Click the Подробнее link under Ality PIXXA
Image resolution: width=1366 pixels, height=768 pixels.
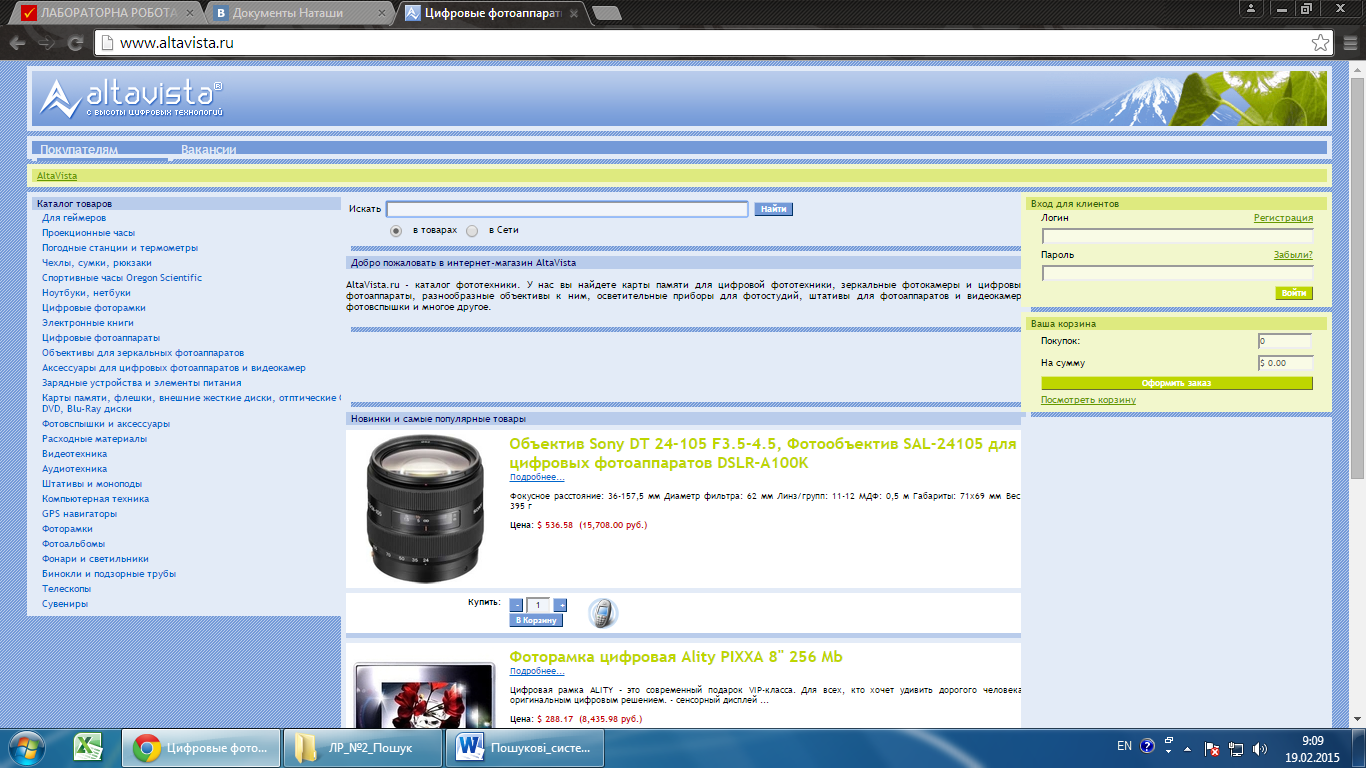pos(537,671)
